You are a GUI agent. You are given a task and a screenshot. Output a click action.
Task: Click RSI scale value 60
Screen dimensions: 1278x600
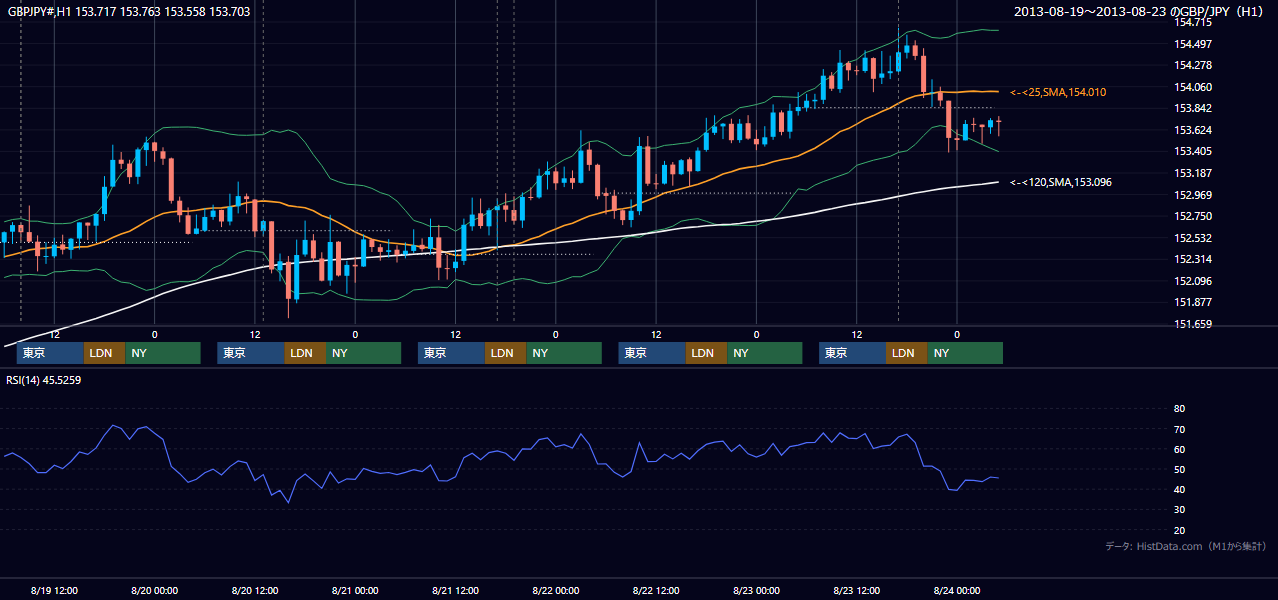point(1179,449)
